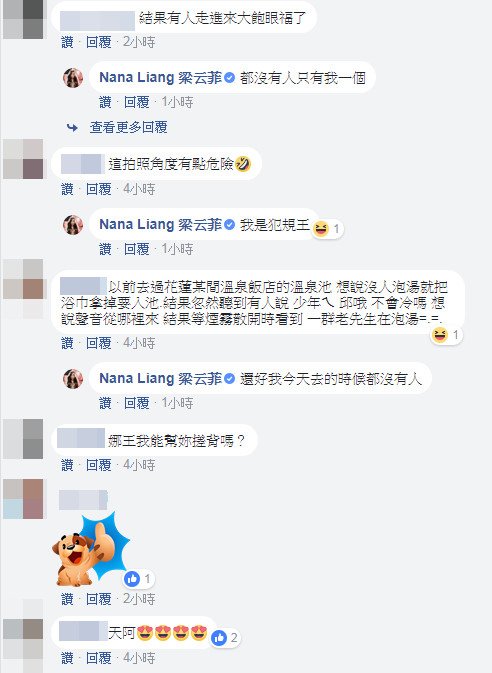Expand 查看更多回覆 replies

128,127
